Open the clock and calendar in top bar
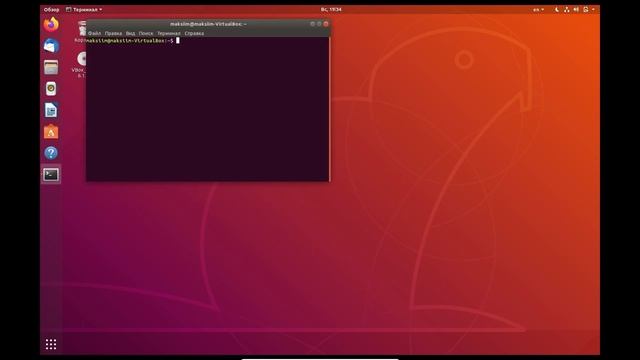The width and height of the screenshot is (640, 360). [x=331, y=9]
